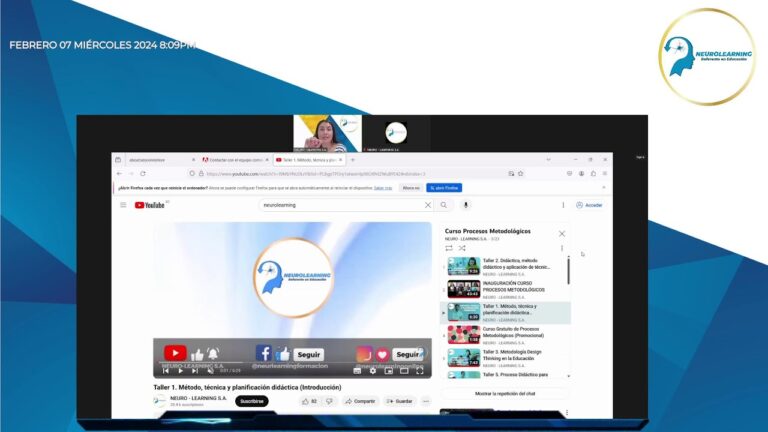Open Firefox list all tabs chevron
Viewport: 768px width, 432px height.
click(549, 160)
